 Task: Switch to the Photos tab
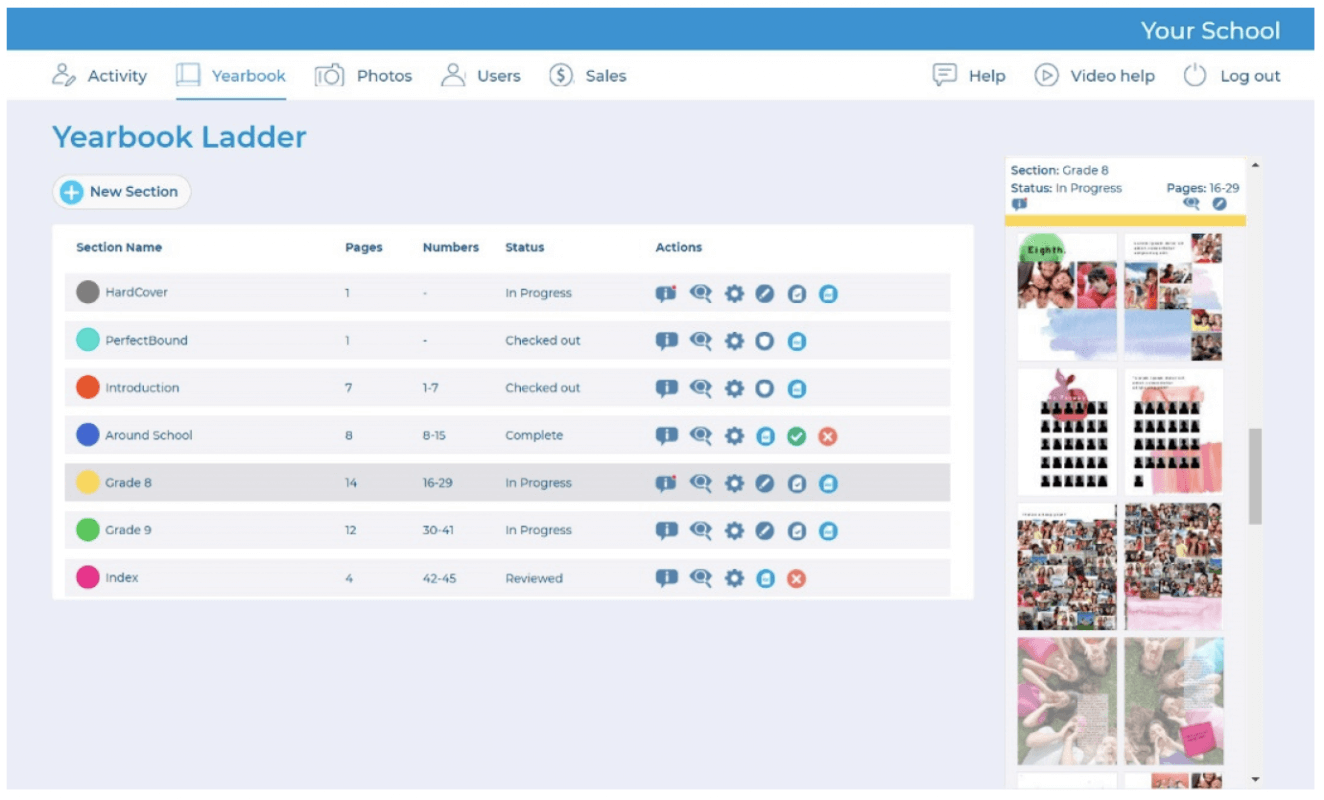364,76
